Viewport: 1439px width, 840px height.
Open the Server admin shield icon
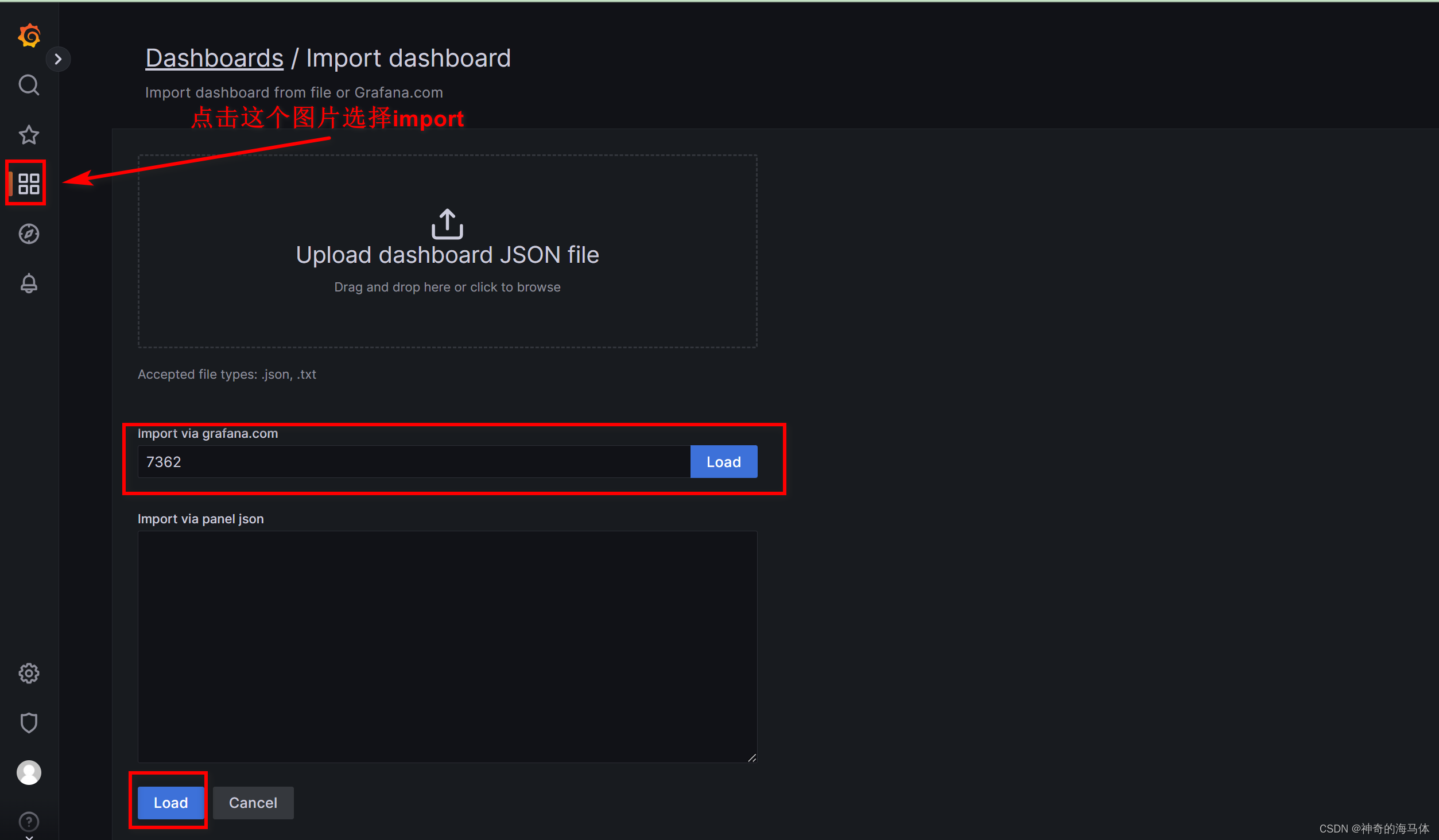coord(29,723)
